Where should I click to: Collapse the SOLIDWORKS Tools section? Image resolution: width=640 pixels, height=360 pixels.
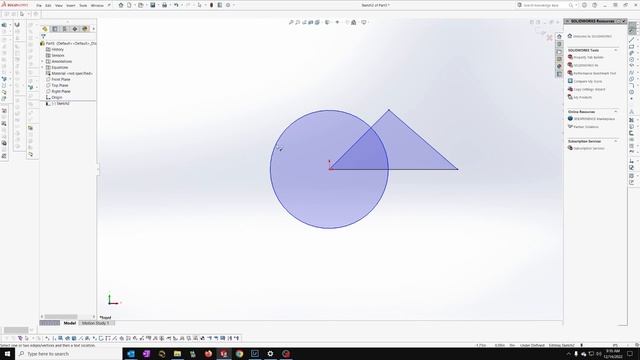tap(616, 50)
